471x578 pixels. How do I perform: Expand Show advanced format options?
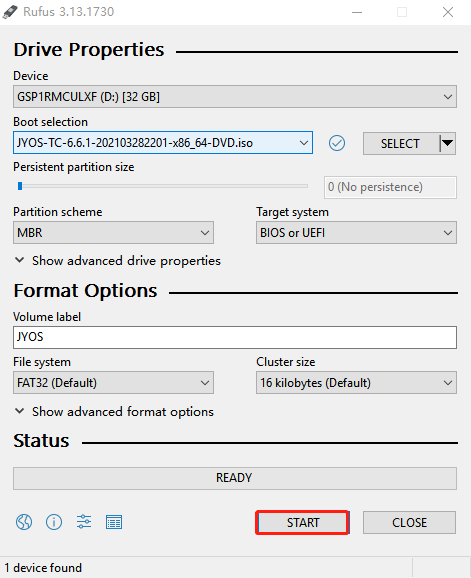pos(114,411)
